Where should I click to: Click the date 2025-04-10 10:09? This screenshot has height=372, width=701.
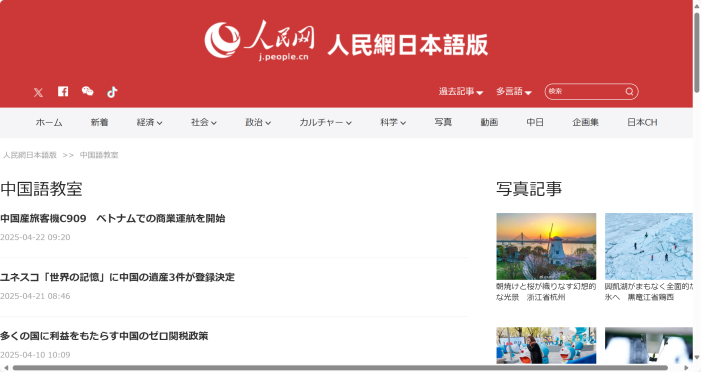click(35, 355)
